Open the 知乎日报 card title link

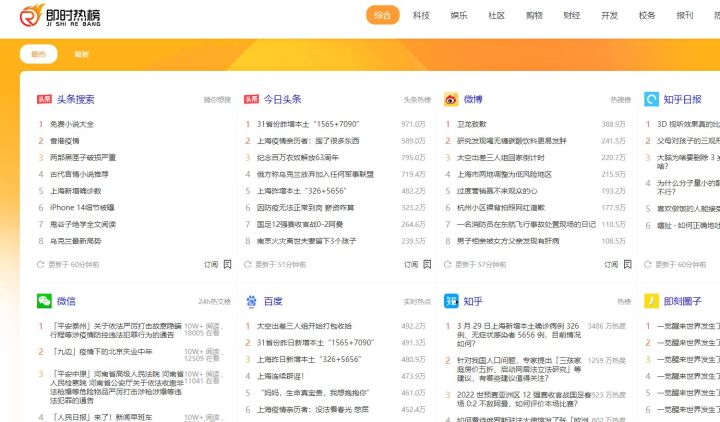click(x=682, y=99)
